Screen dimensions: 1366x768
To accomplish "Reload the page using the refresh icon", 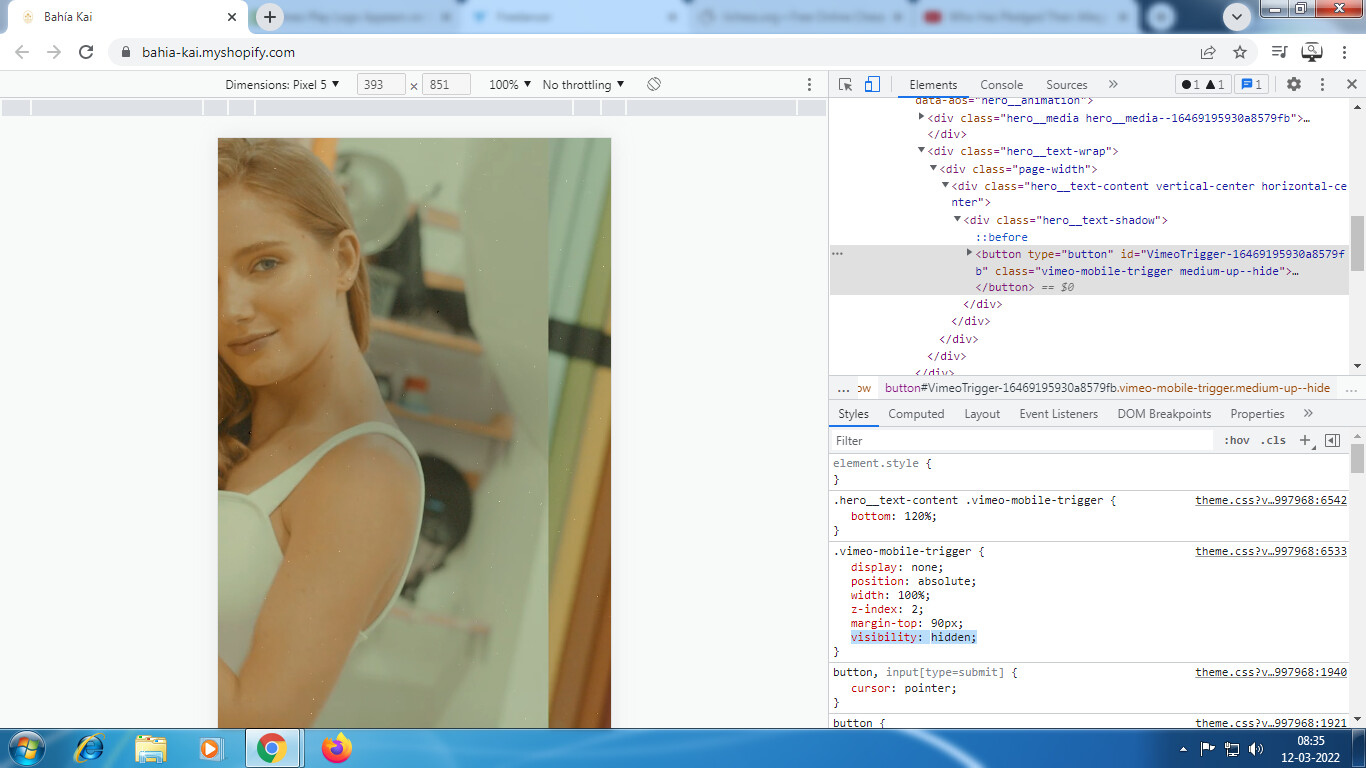I will (x=86, y=52).
